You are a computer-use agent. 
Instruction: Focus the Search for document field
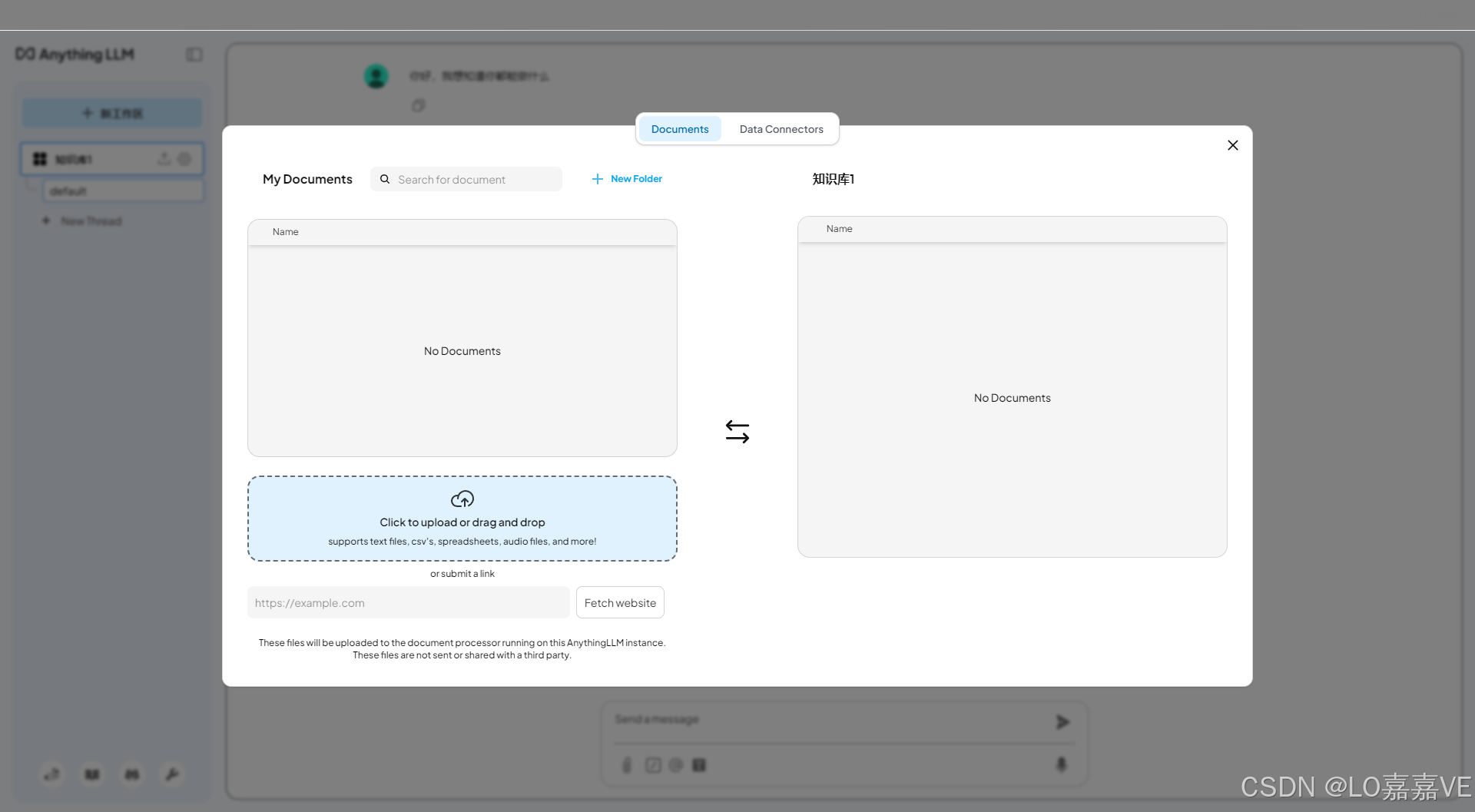[466, 179]
